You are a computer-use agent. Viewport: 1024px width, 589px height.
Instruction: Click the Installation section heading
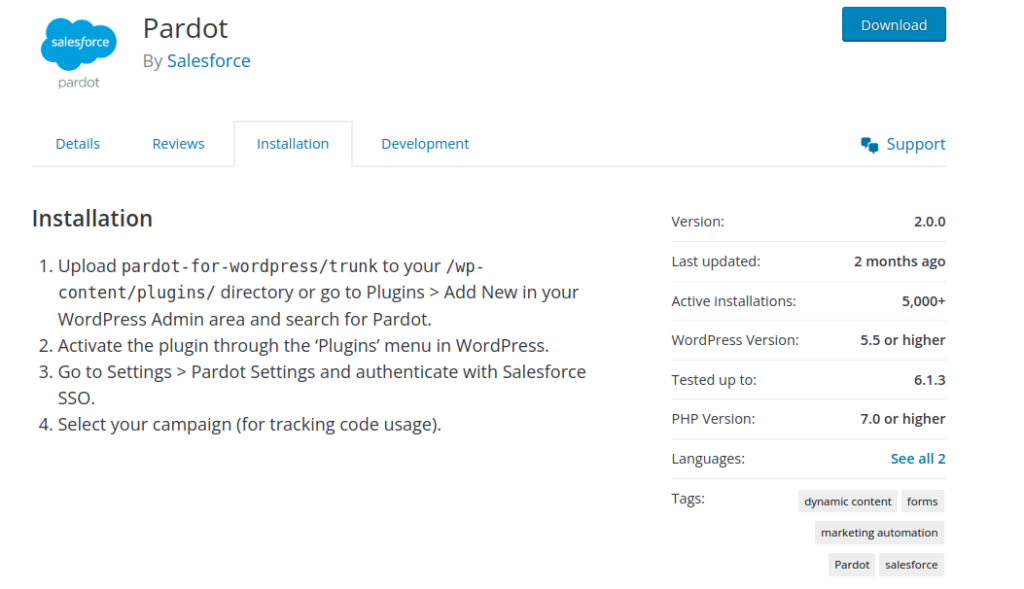tap(92, 218)
